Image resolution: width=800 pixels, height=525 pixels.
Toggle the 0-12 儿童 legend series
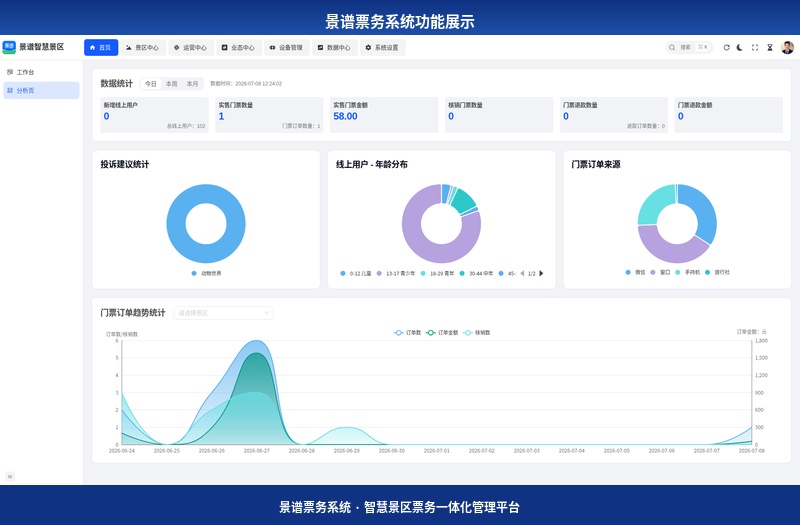click(x=356, y=273)
